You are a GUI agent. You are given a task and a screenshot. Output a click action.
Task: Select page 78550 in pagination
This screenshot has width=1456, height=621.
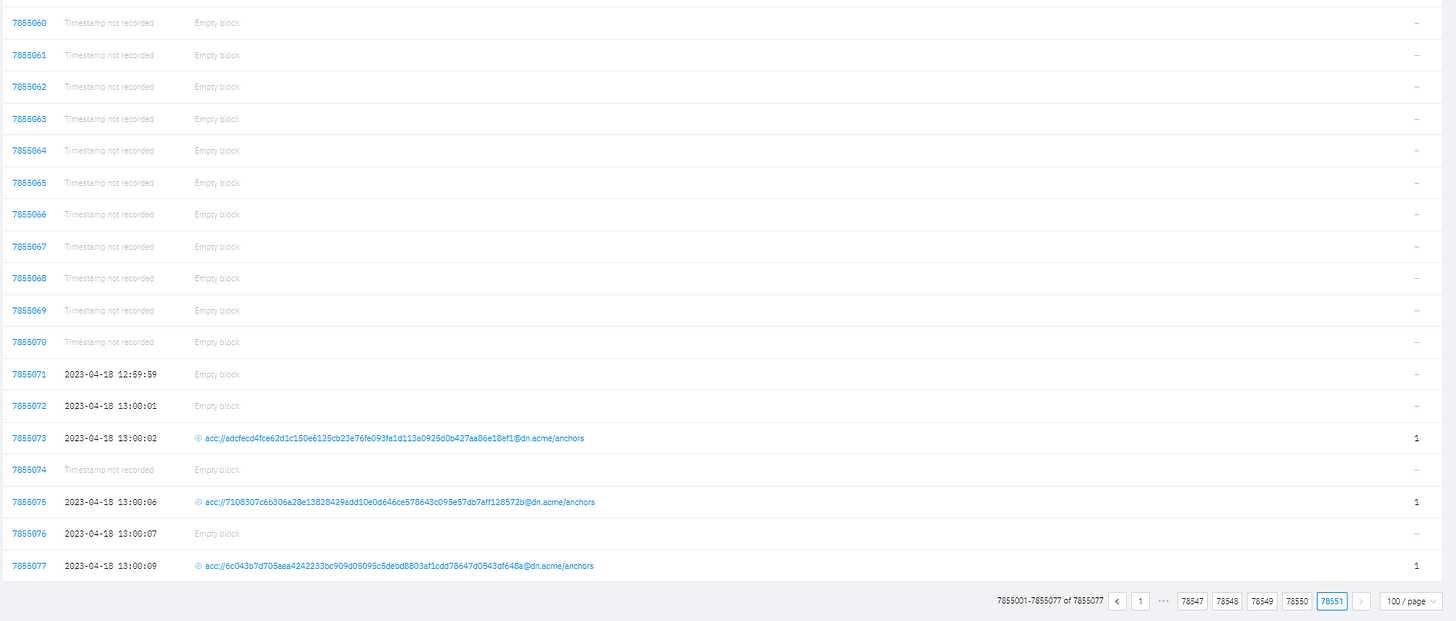tap(1297, 601)
